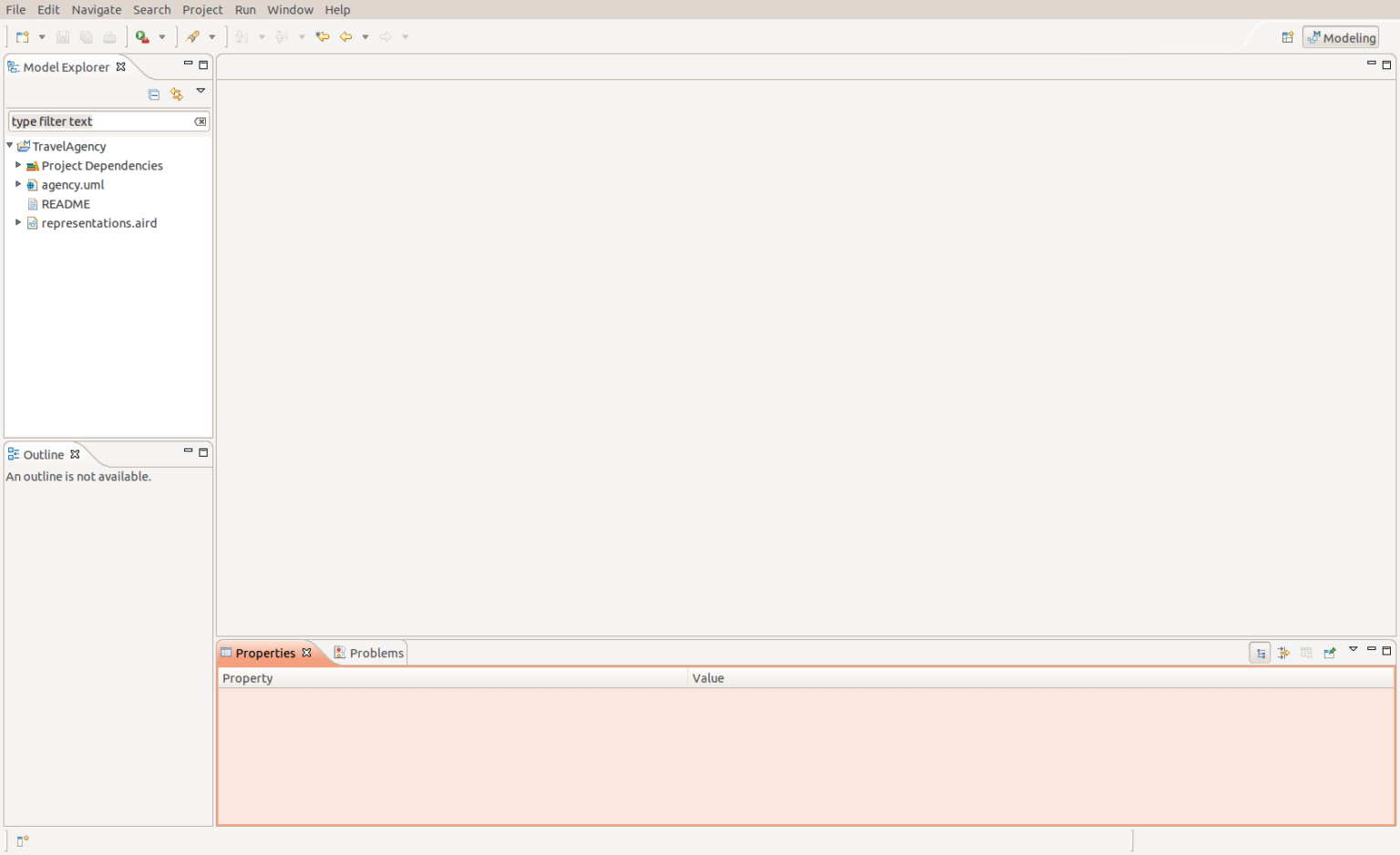Click Show Categories in the Properties view
This screenshot has height=855, width=1400.
[1259, 653]
